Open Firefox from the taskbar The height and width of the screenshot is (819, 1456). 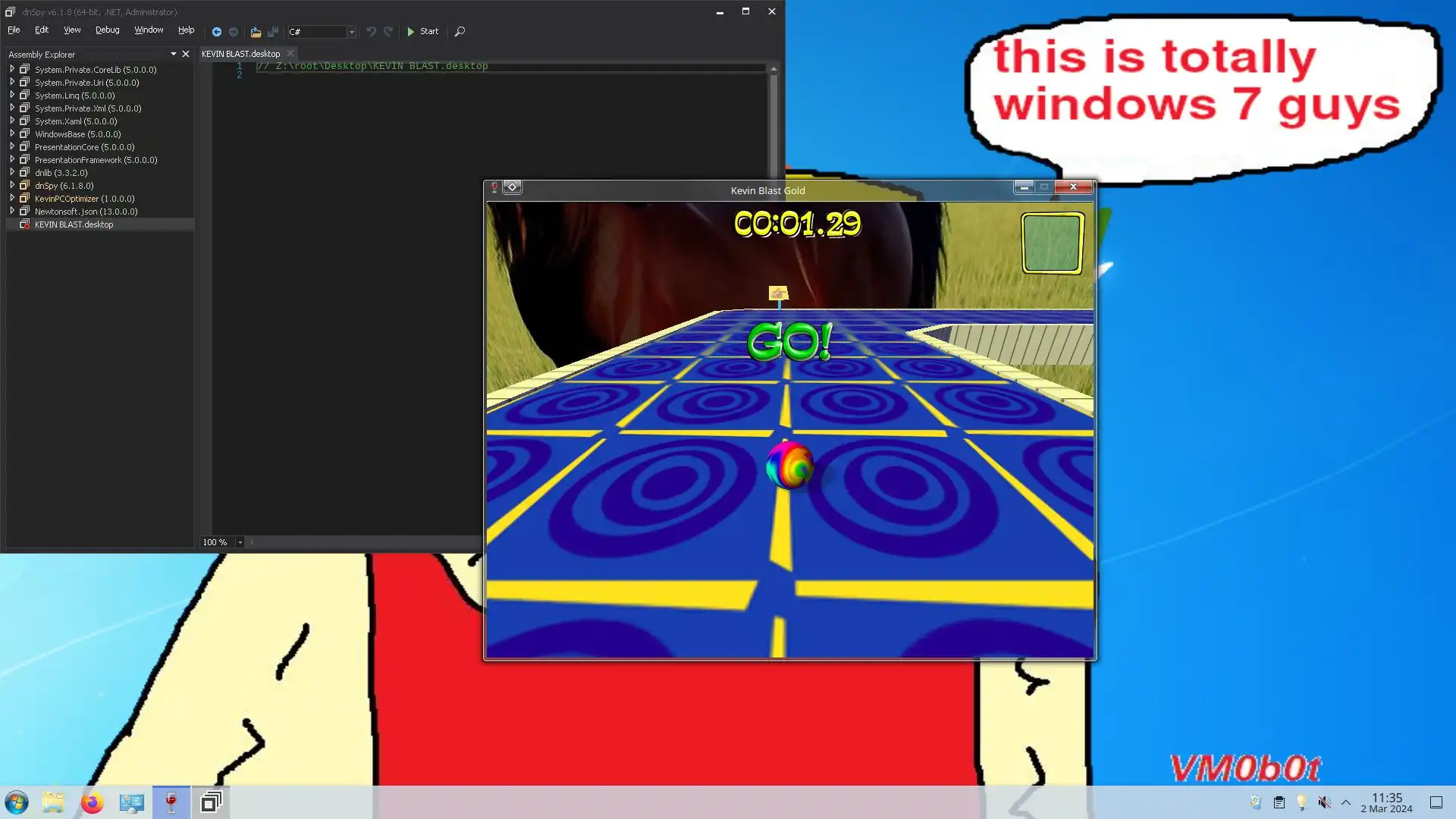click(93, 802)
